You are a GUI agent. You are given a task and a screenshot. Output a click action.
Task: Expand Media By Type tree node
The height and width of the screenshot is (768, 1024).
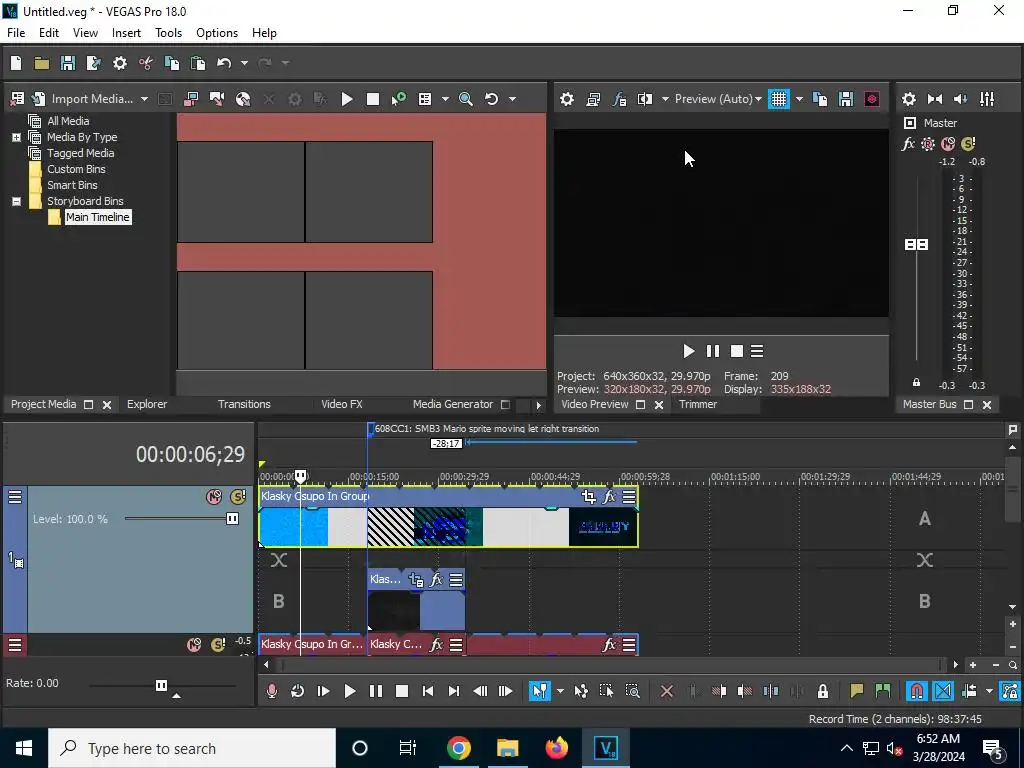tap(16, 137)
